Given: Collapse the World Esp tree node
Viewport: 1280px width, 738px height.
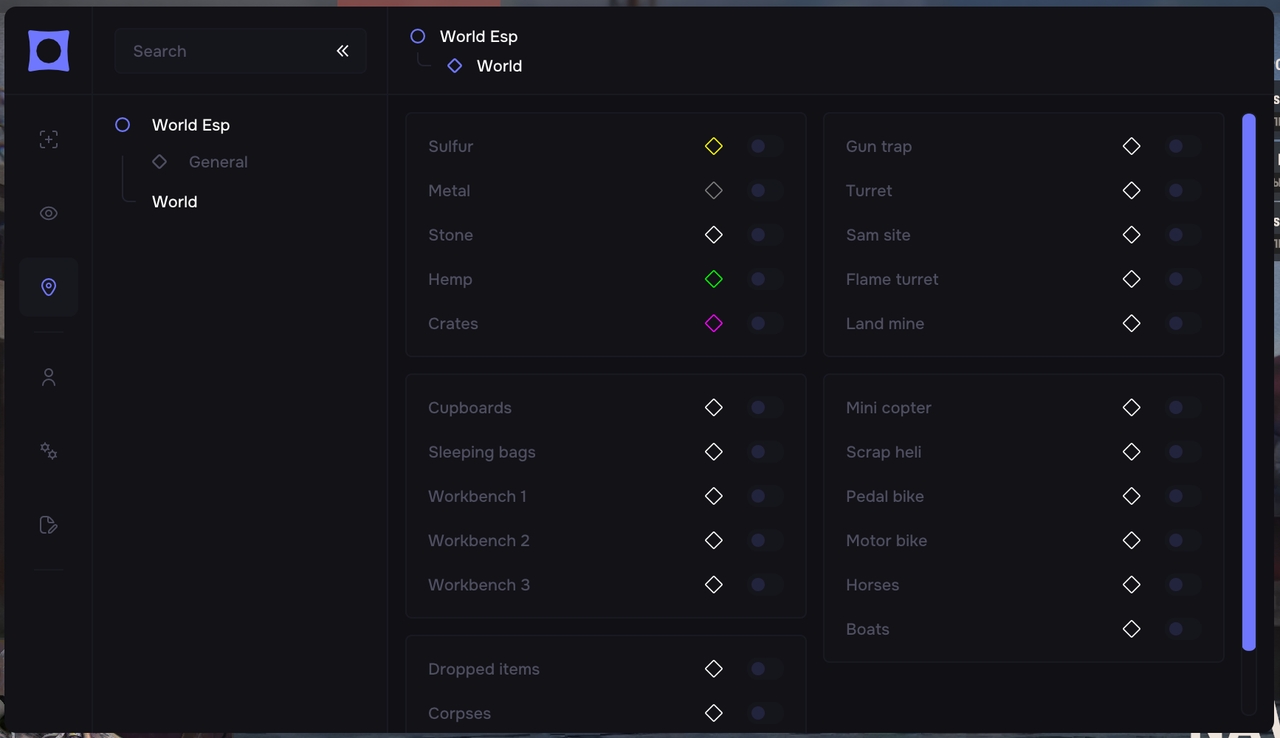Looking at the screenshot, I should (122, 125).
